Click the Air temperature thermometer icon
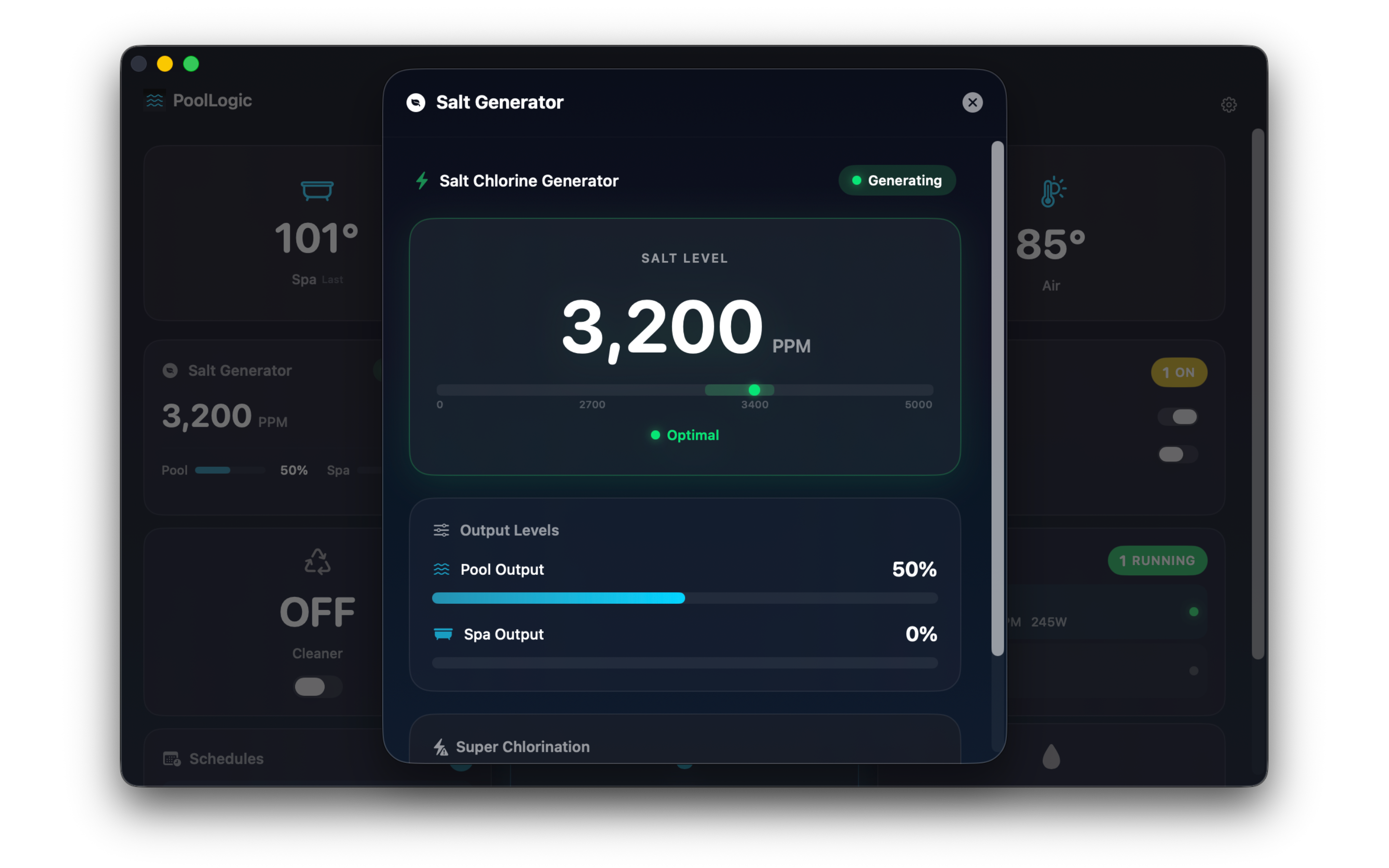 pyautogui.click(x=1051, y=190)
